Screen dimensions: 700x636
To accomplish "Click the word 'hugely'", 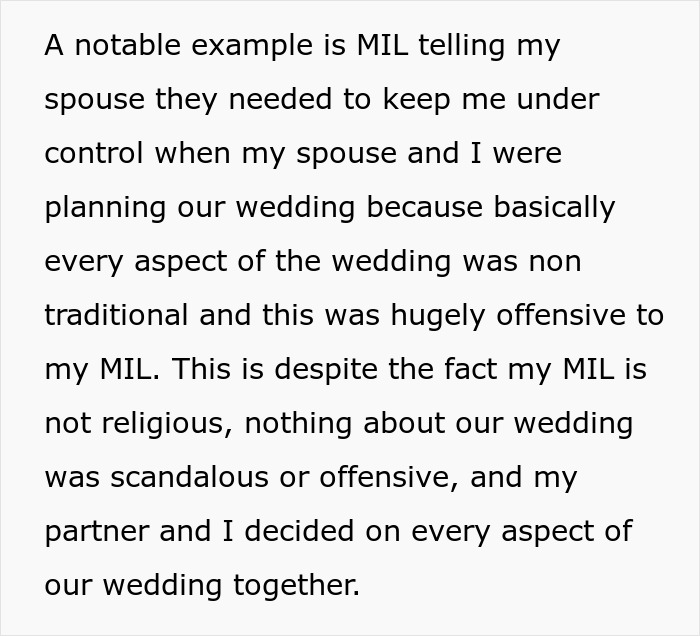I will click(438, 316).
